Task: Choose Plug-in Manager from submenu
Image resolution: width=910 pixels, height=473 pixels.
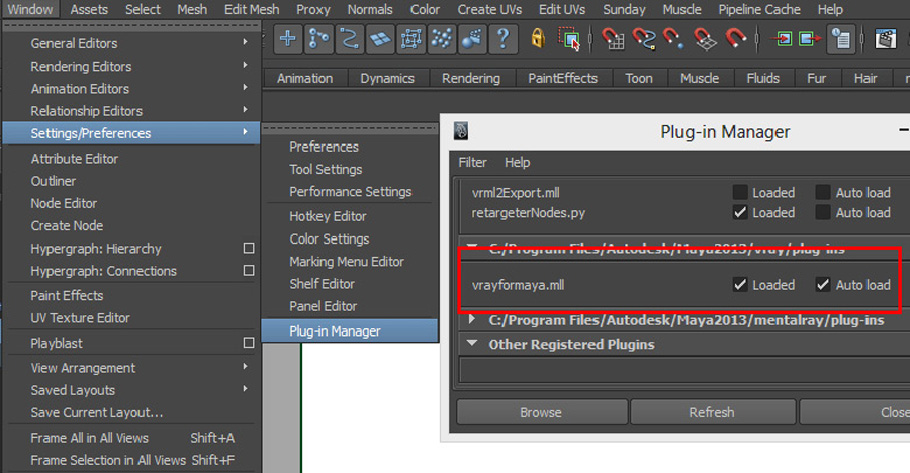Action: pos(350,331)
